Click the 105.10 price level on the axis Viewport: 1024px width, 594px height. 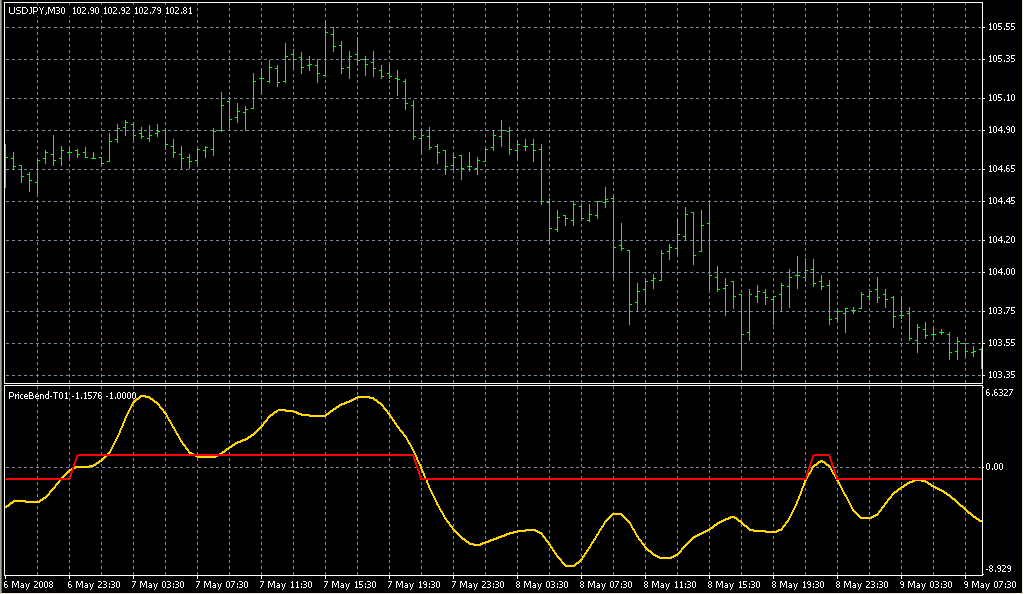pos(1001,98)
